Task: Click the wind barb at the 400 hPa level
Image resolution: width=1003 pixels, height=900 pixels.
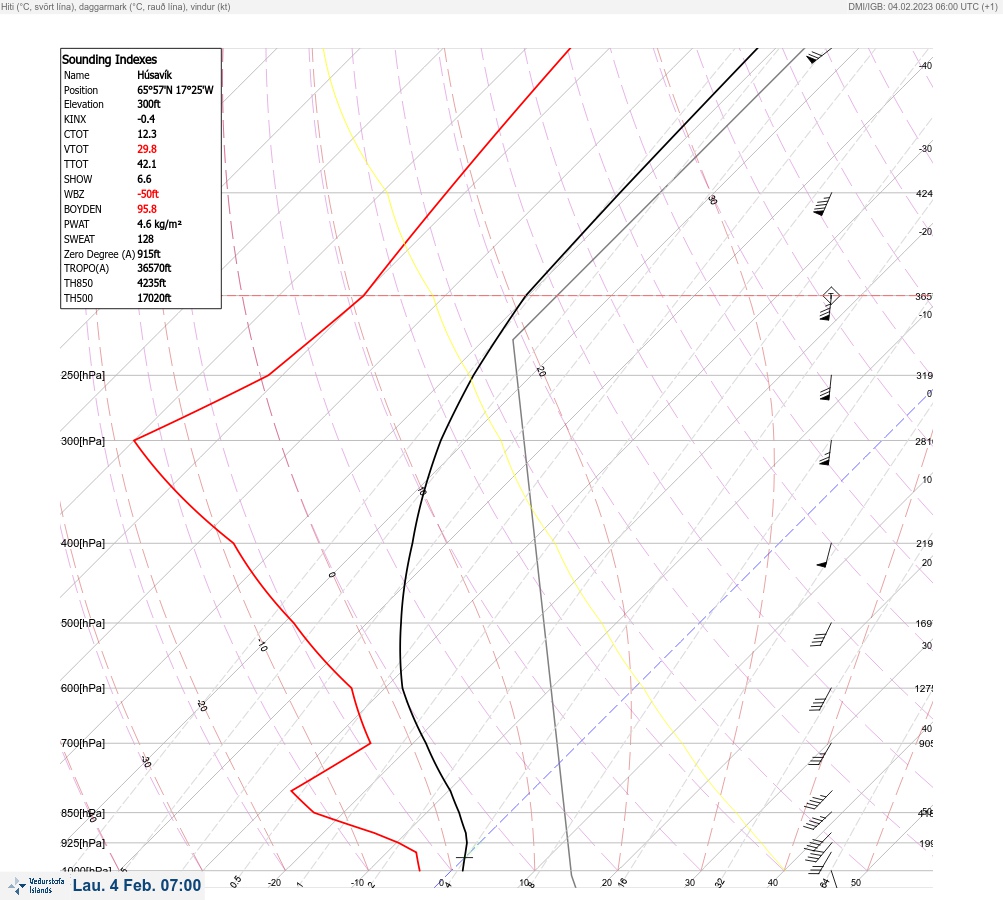Action: [825, 555]
